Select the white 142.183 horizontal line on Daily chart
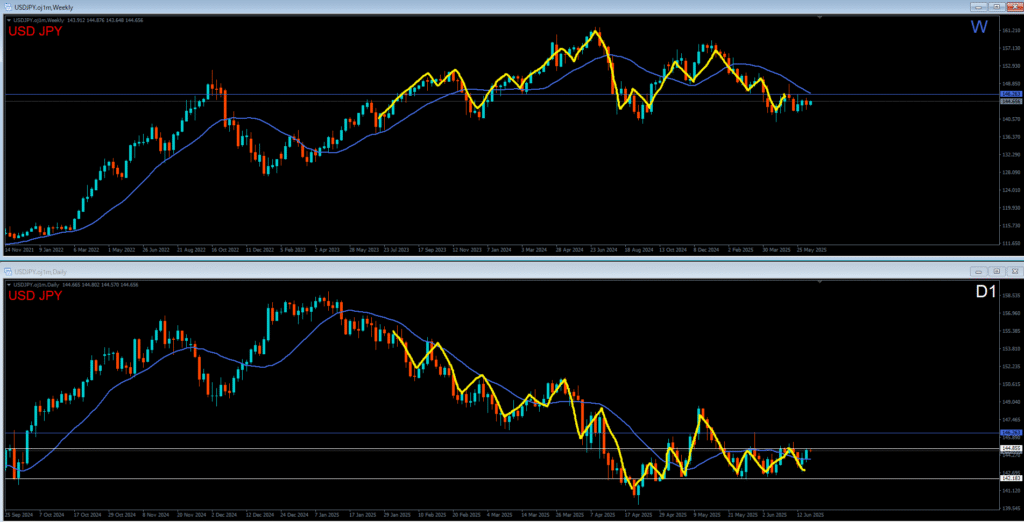The width and height of the screenshot is (1024, 522). coord(503,478)
